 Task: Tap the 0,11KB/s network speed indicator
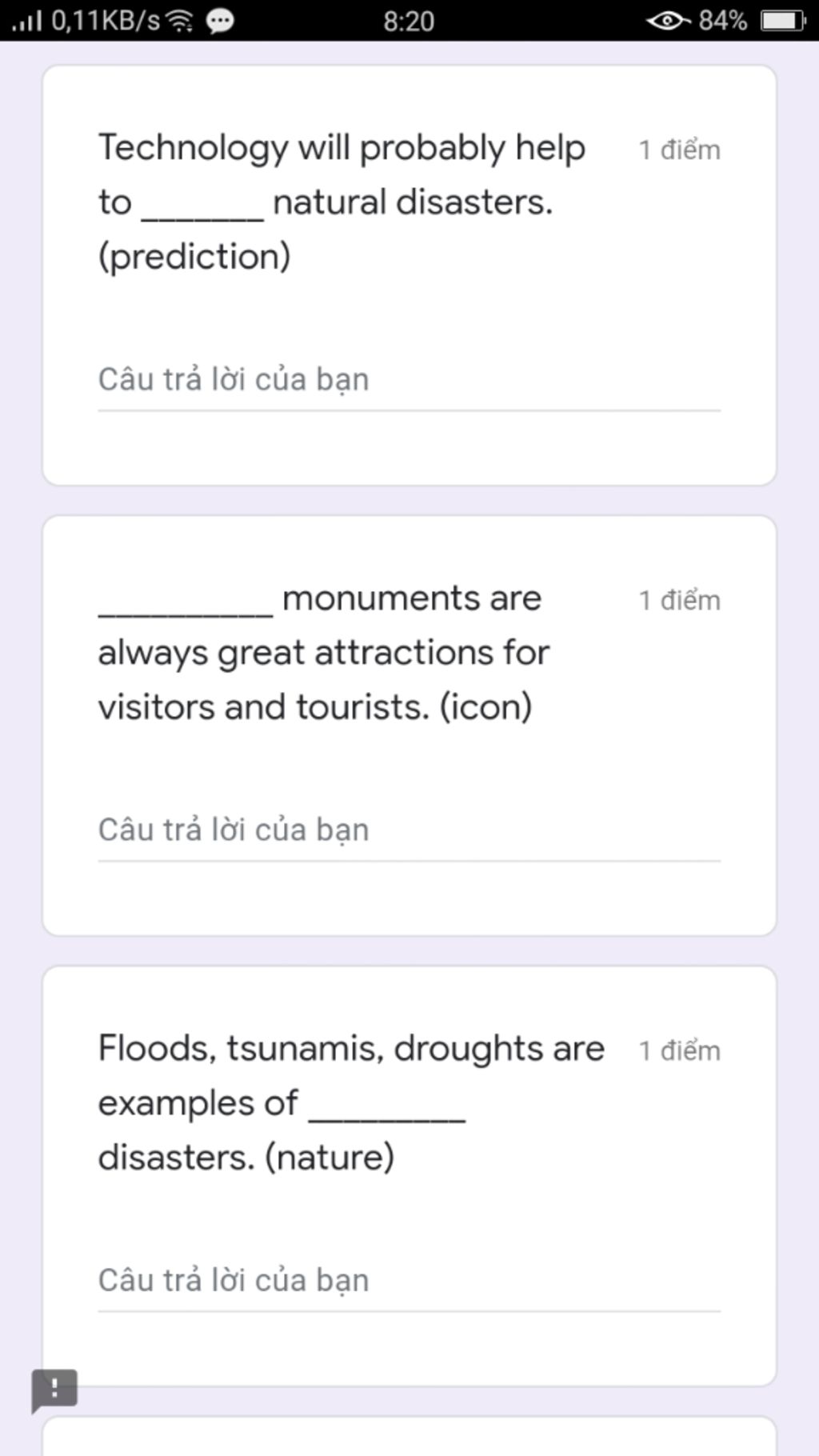106,21
